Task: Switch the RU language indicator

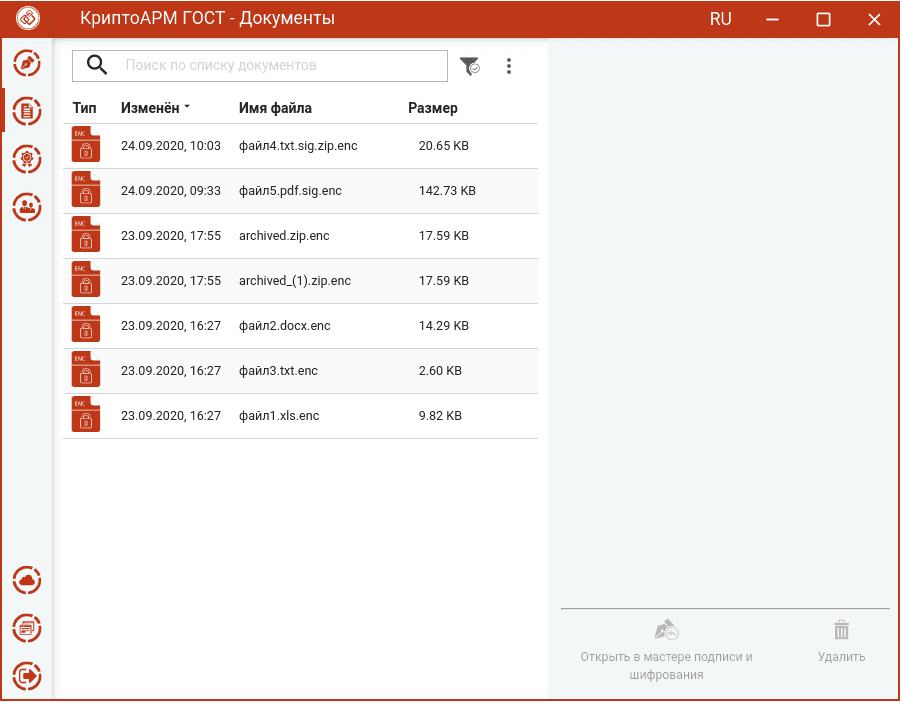Action: (720, 19)
